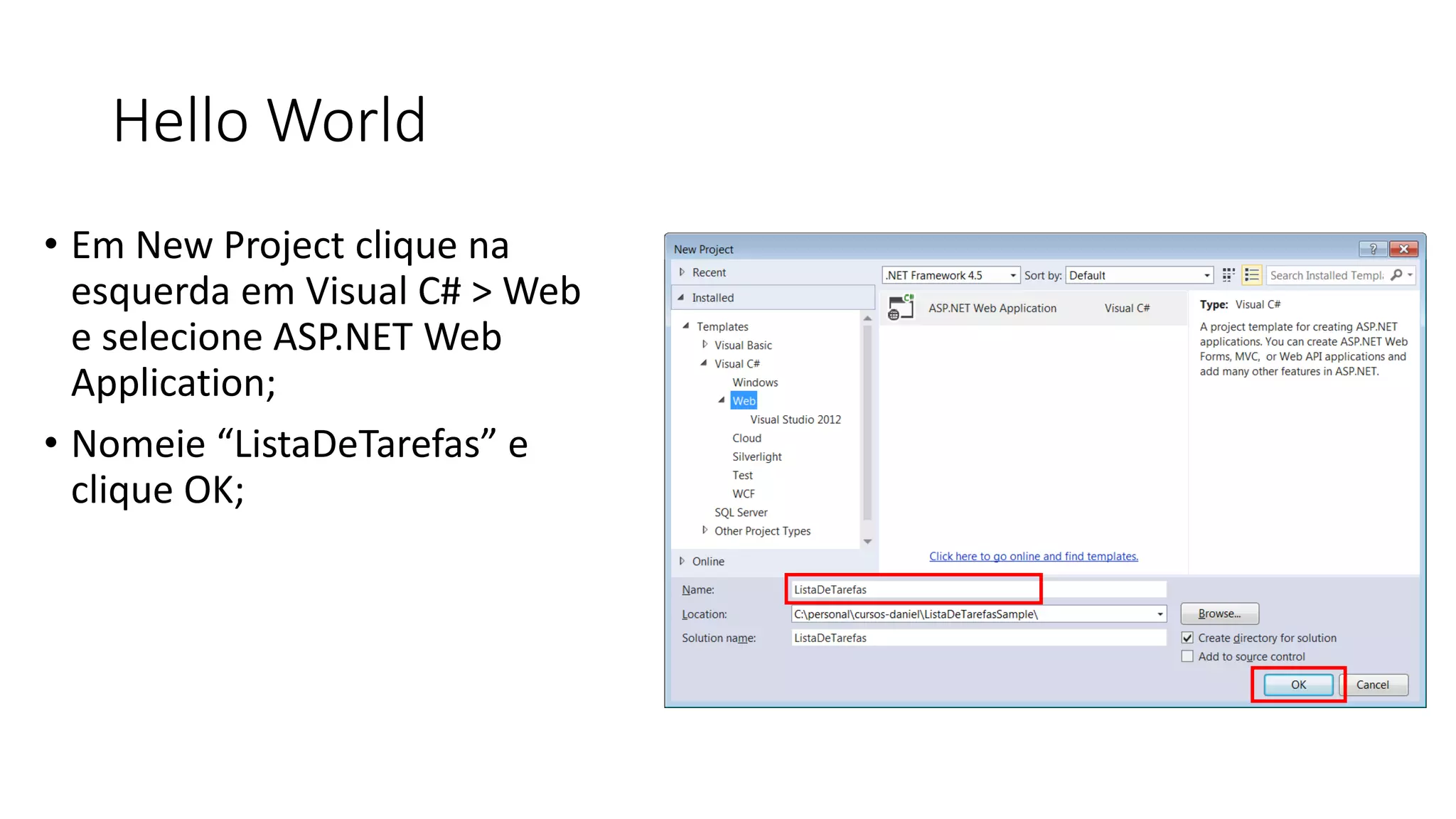Screen dimensions: 1456x819
Task: Expand the Online section
Action: pos(682,561)
